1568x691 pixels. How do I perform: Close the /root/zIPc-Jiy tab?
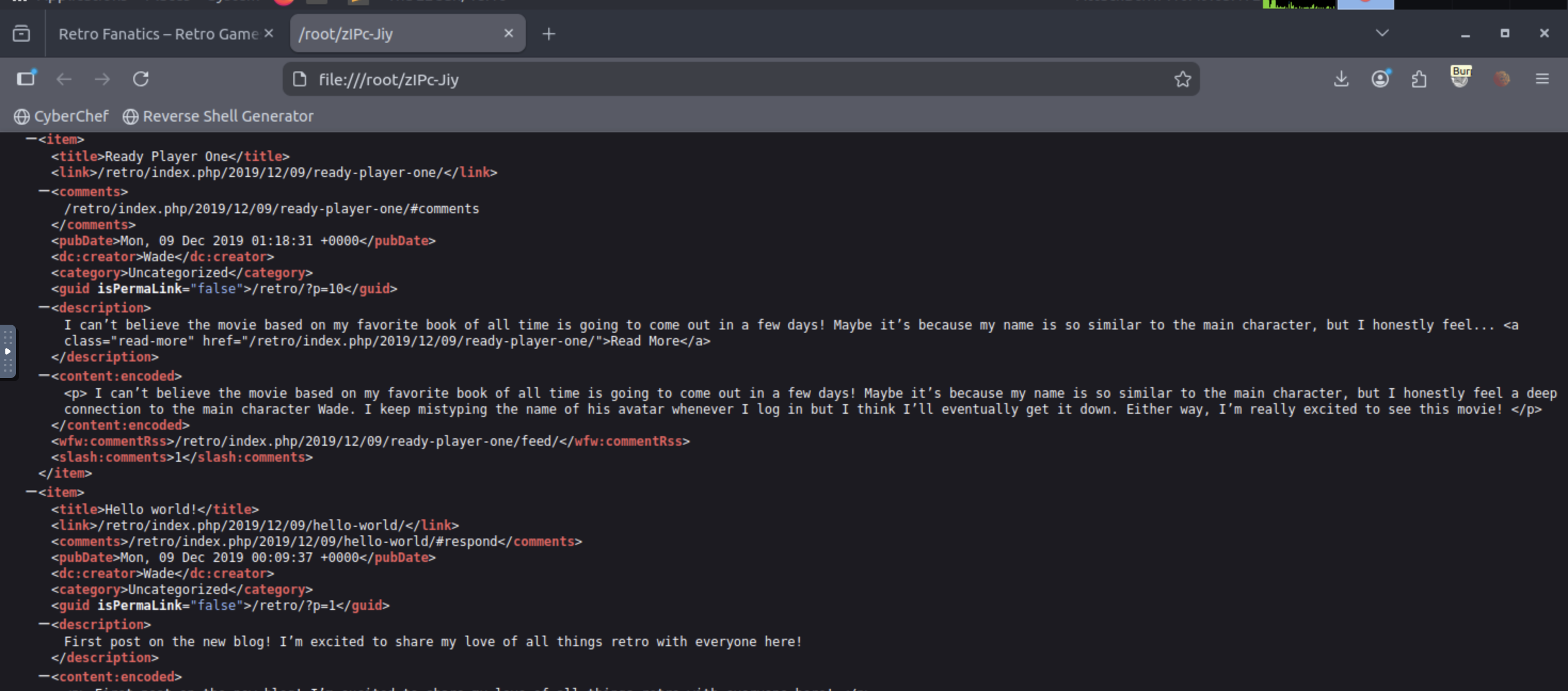[x=509, y=34]
